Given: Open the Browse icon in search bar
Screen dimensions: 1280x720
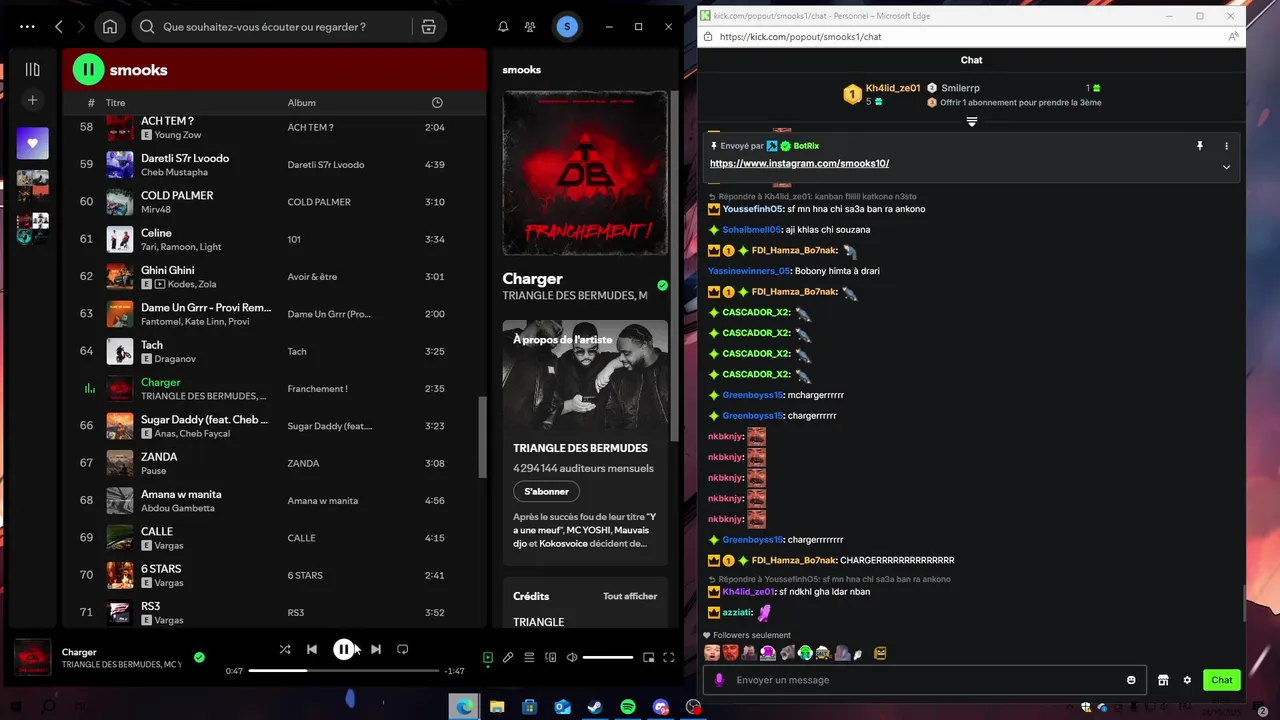Looking at the screenshot, I should point(428,27).
